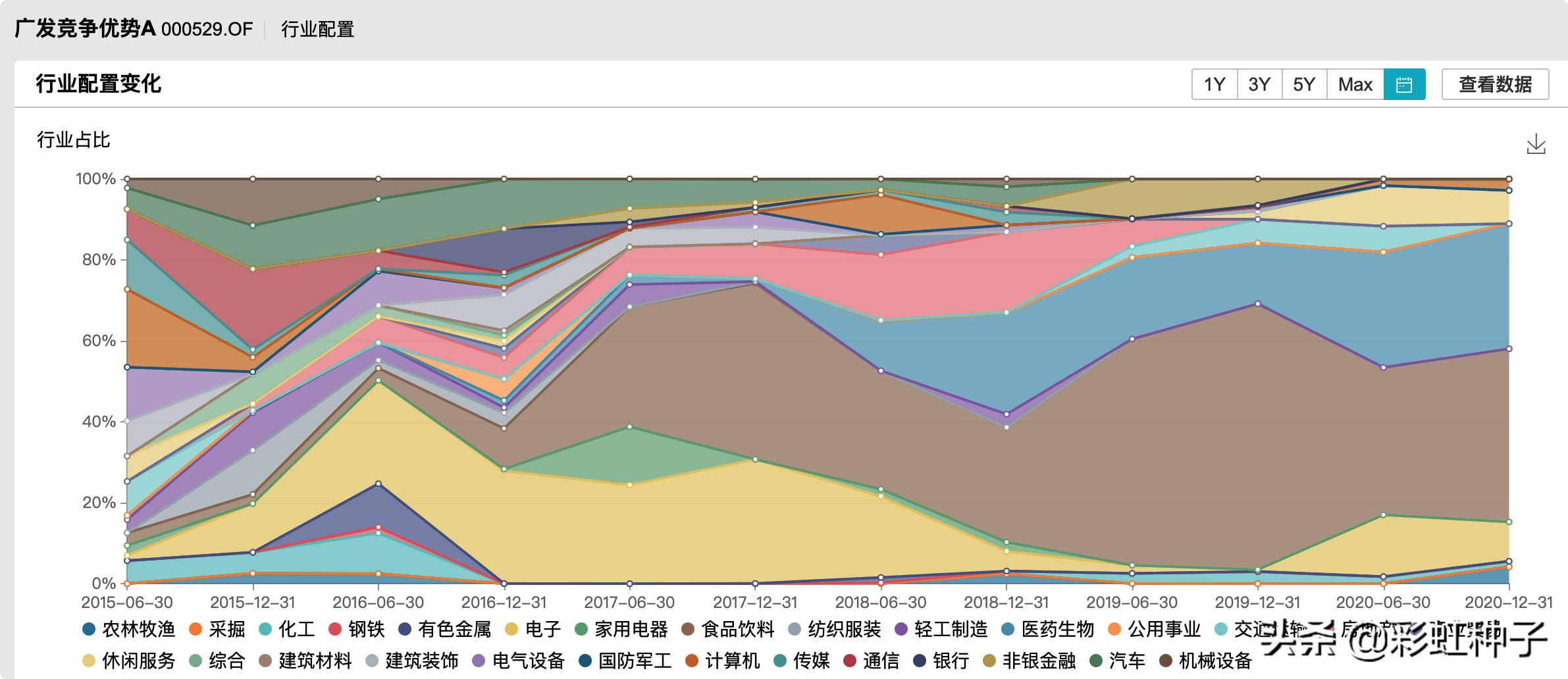Click the download chart icon
The image size is (1568, 679).
(1536, 143)
